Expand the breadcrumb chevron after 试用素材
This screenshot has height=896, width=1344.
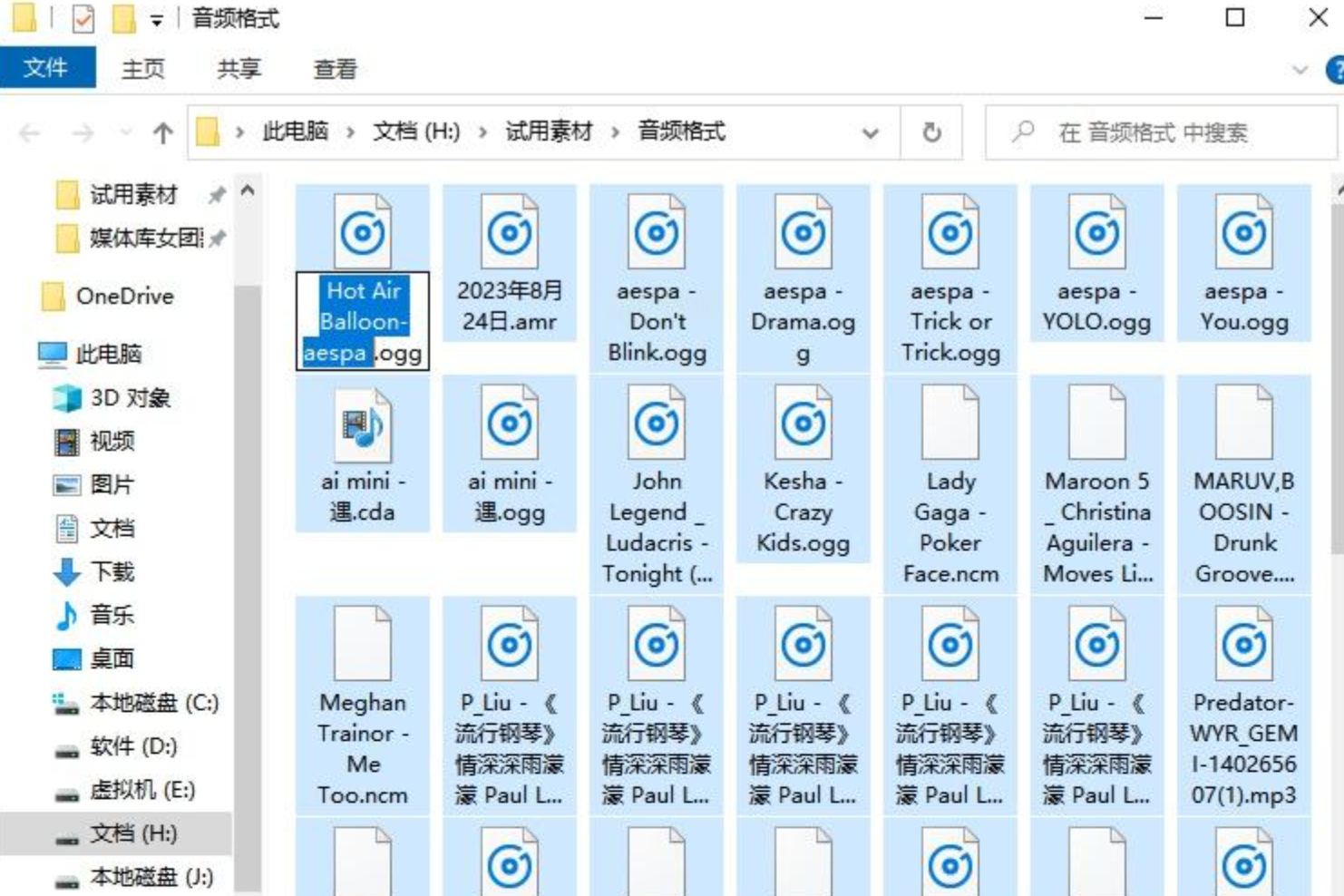615,132
